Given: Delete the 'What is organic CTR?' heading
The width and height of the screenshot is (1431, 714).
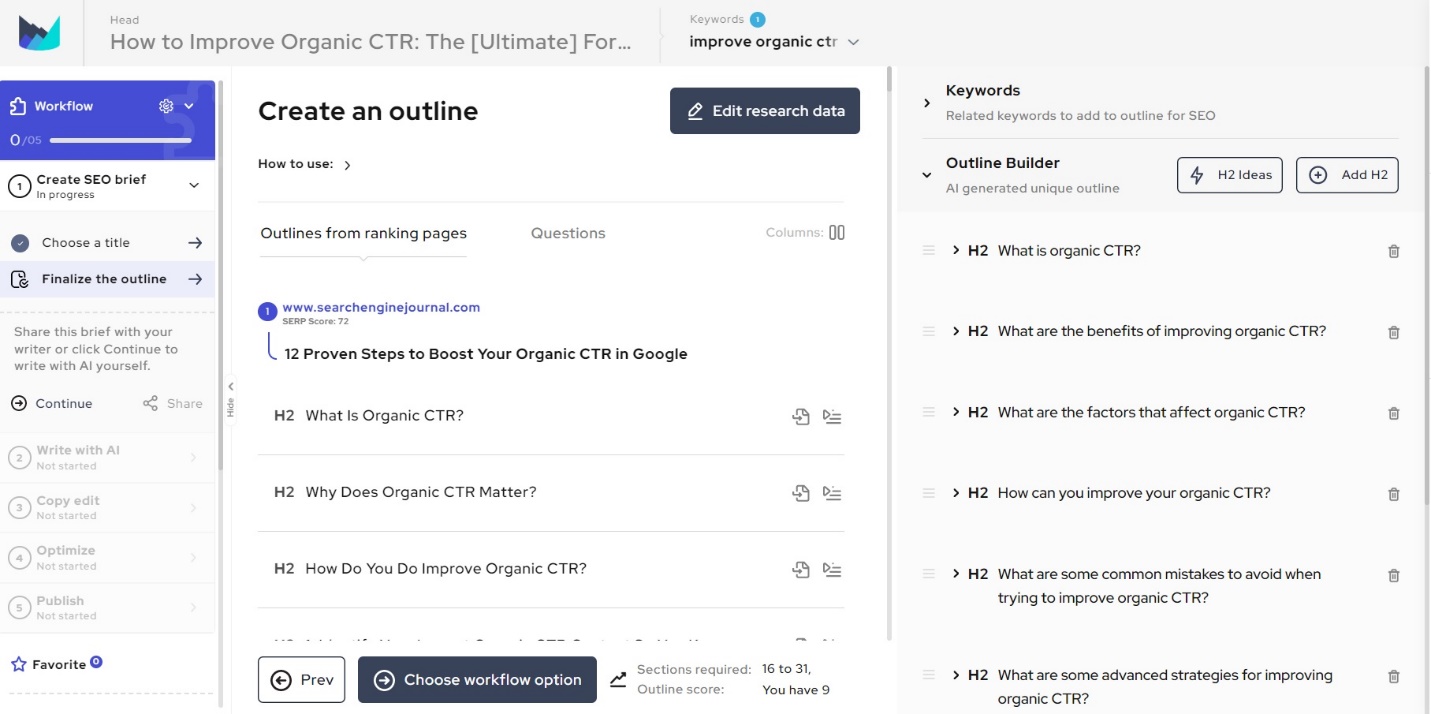Looking at the screenshot, I should pos(1394,252).
